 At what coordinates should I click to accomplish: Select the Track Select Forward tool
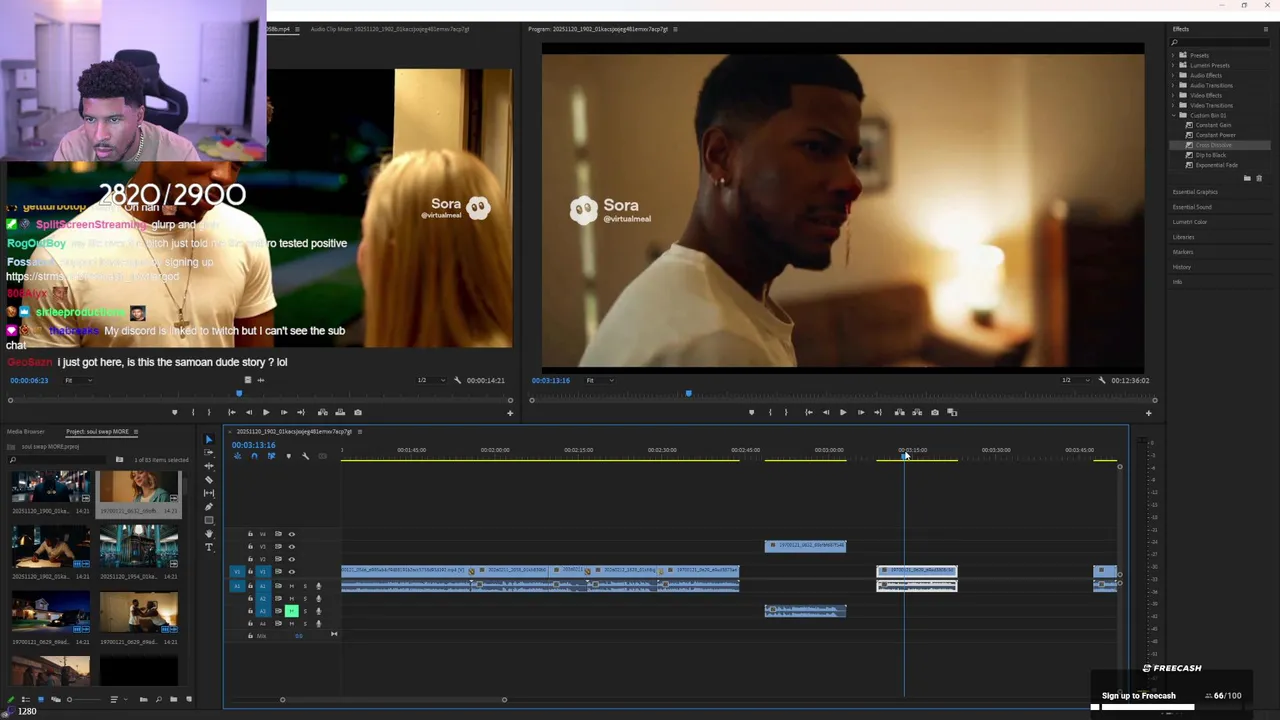click(x=209, y=452)
